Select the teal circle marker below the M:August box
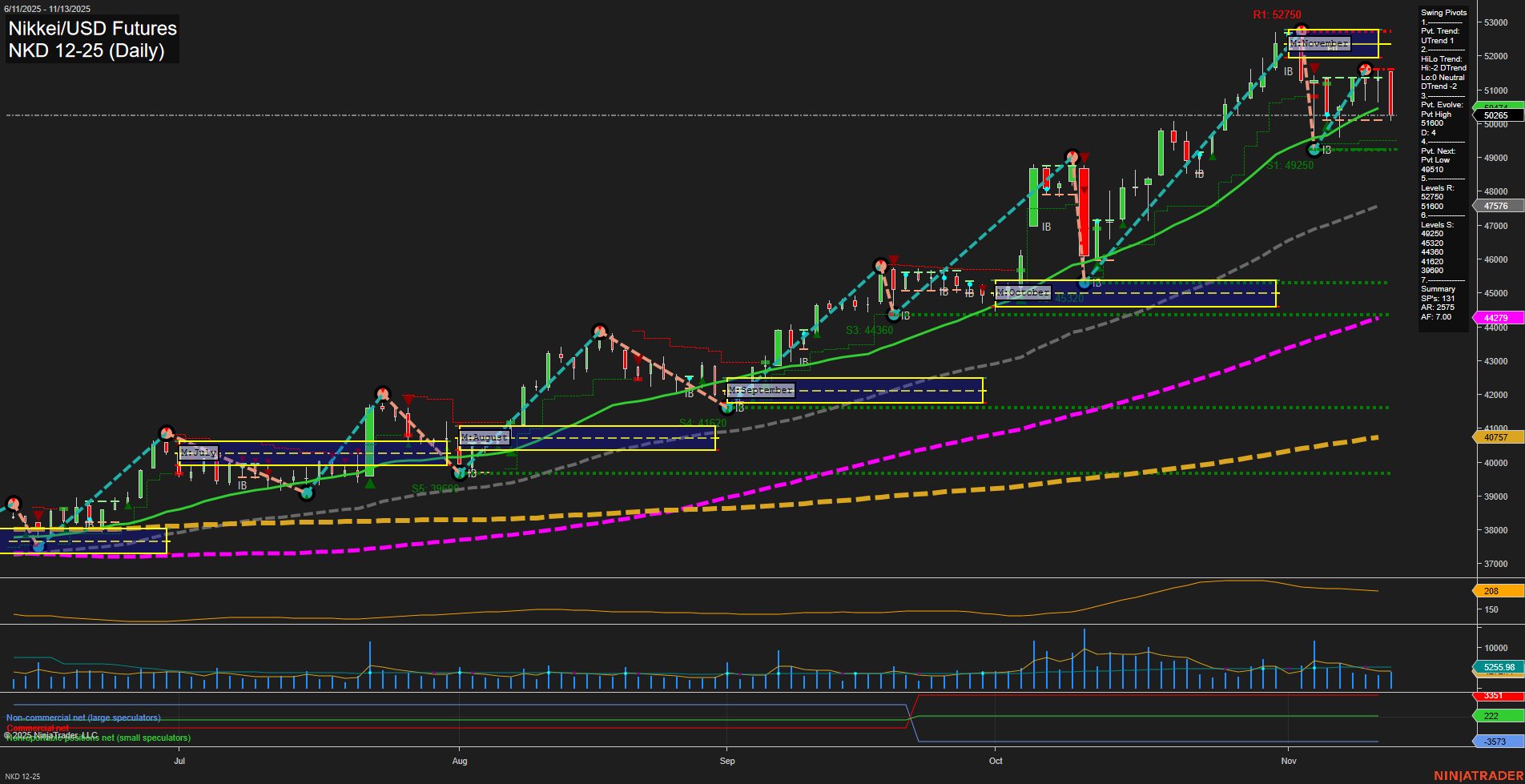This screenshot has width=1525, height=784. 461,473
